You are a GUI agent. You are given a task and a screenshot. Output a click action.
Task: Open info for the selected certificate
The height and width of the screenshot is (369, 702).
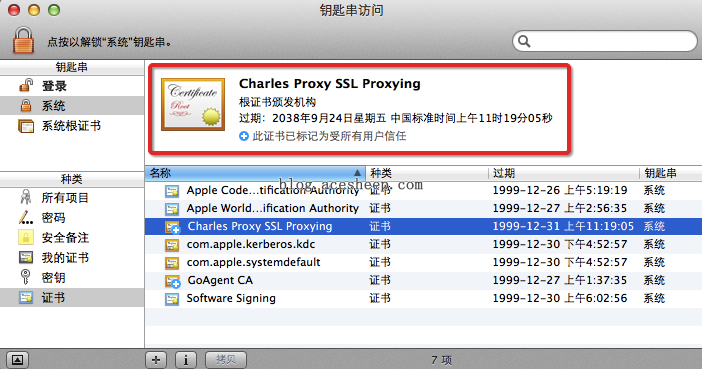pos(186,360)
